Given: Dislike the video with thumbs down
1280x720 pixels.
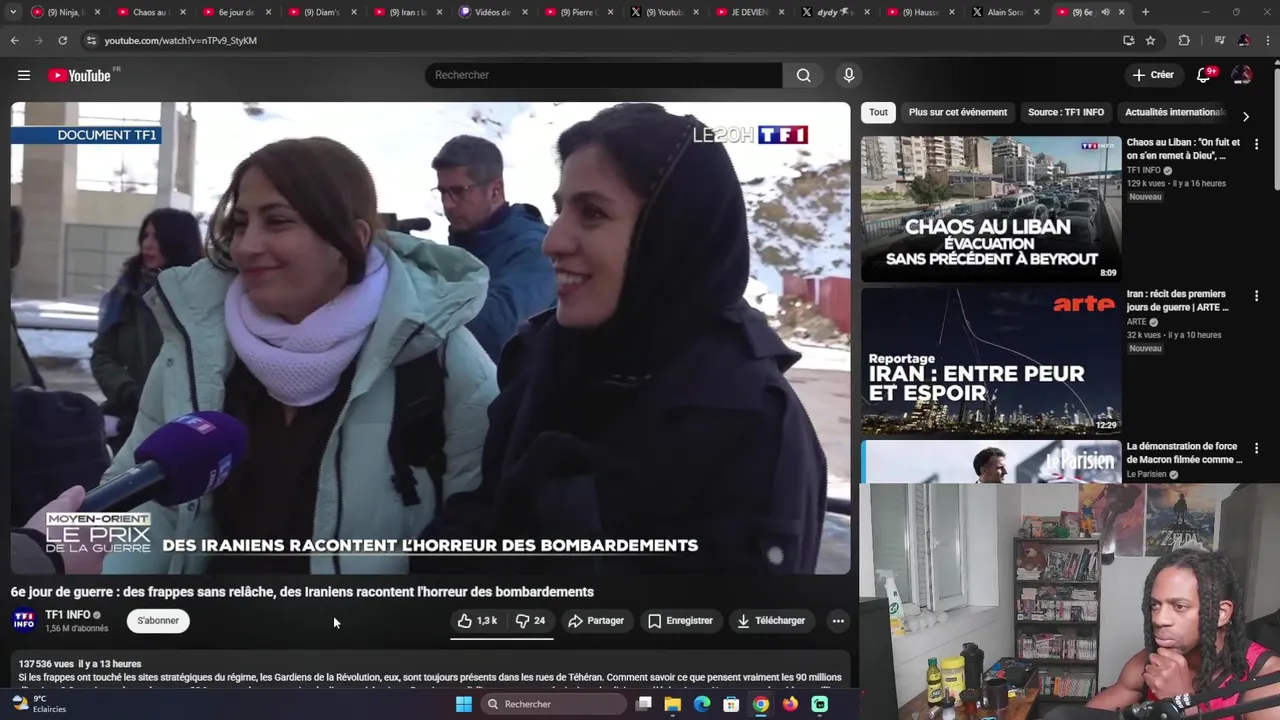Looking at the screenshot, I should pyautogui.click(x=531, y=621).
